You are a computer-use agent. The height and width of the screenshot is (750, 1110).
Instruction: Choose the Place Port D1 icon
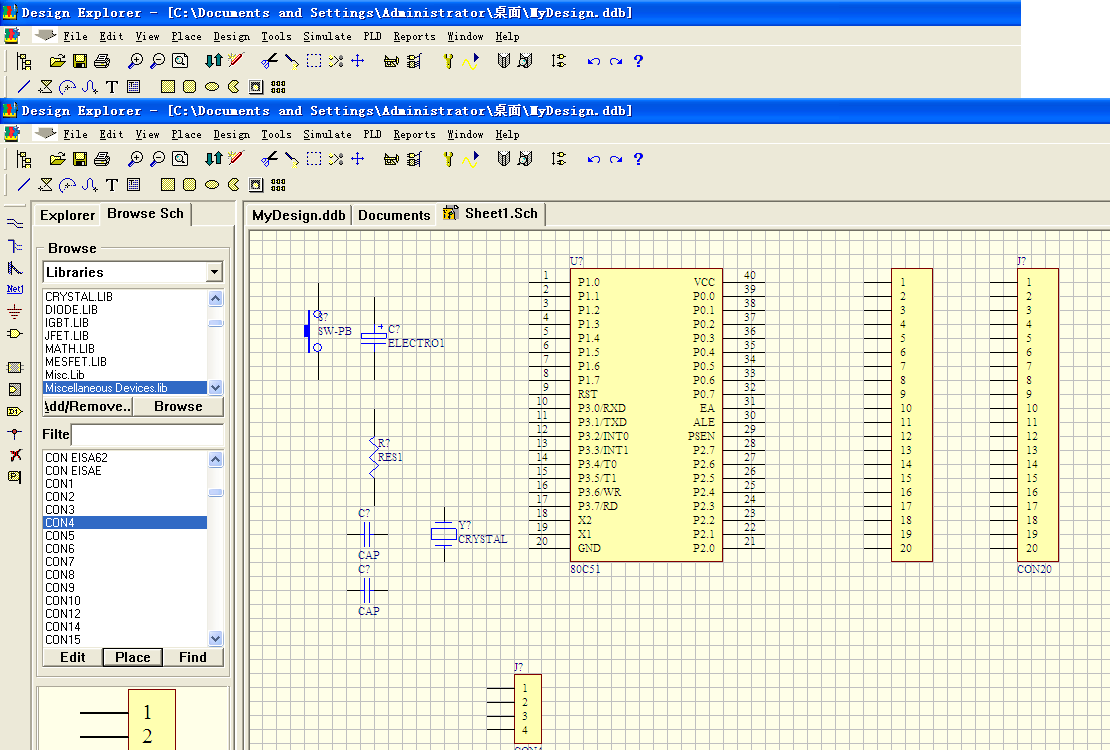coord(15,411)
